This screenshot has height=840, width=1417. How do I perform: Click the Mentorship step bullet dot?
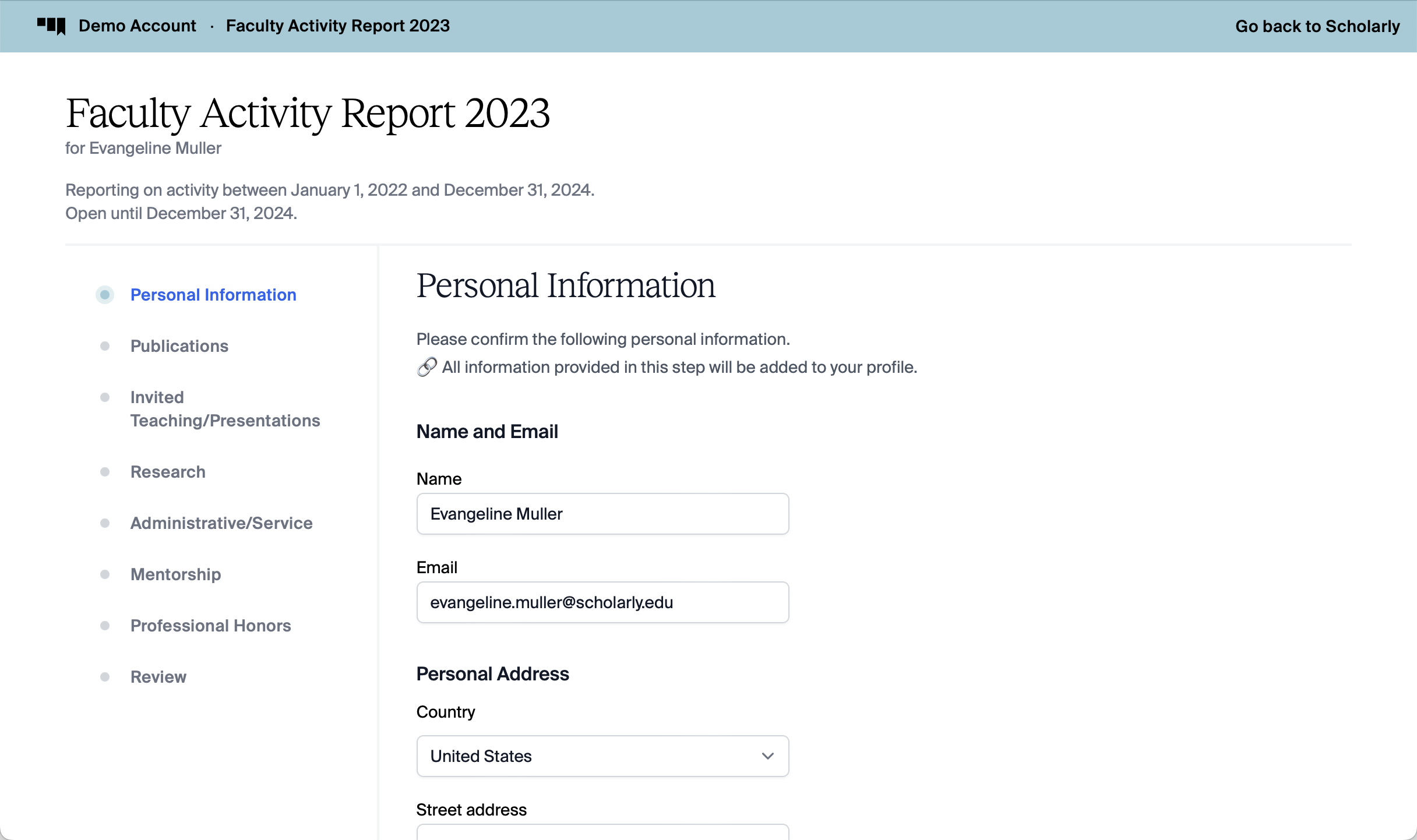(x=105, y=574)
